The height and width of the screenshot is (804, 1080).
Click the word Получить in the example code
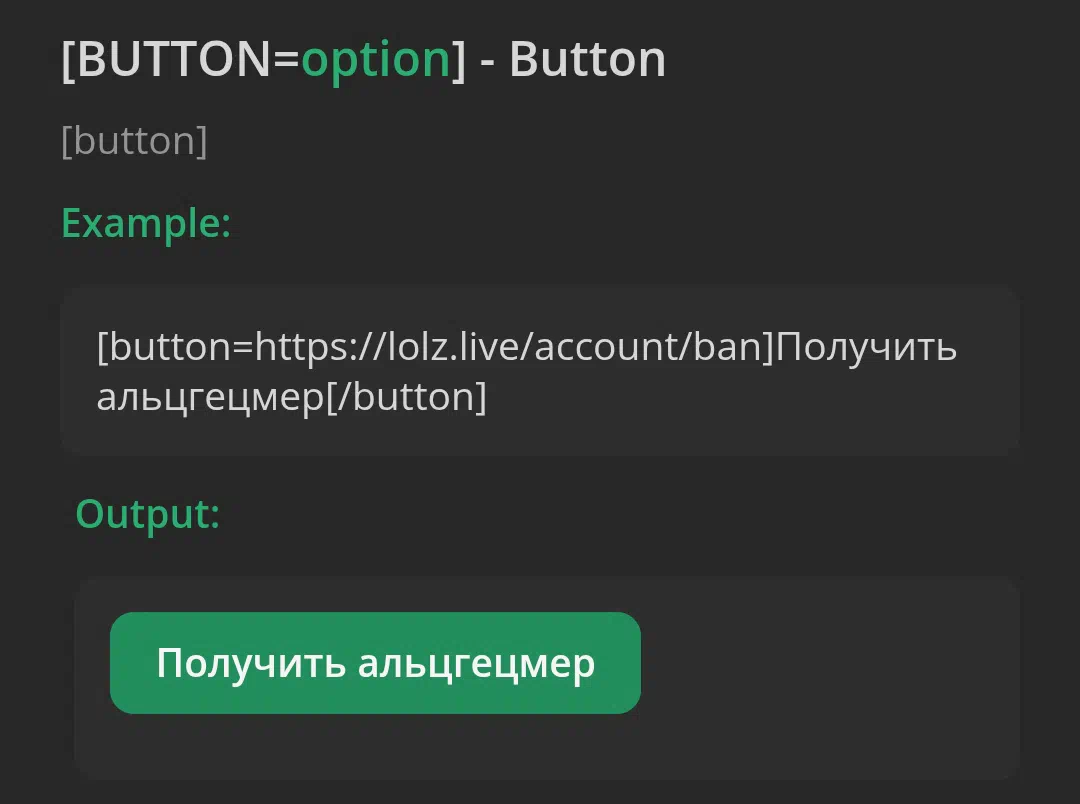point(868,347)
